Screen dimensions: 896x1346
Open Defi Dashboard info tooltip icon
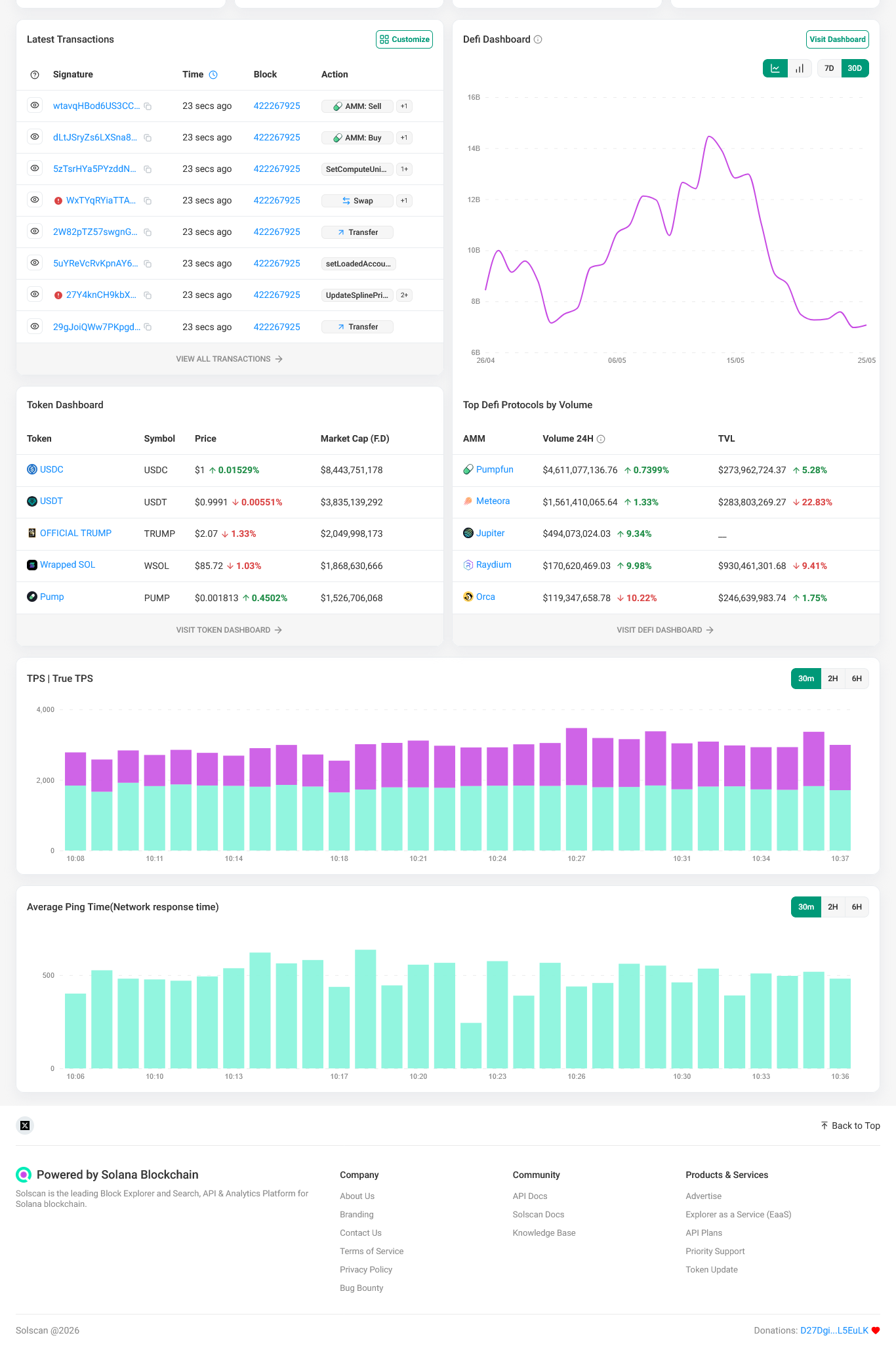(x=538, y=39)
